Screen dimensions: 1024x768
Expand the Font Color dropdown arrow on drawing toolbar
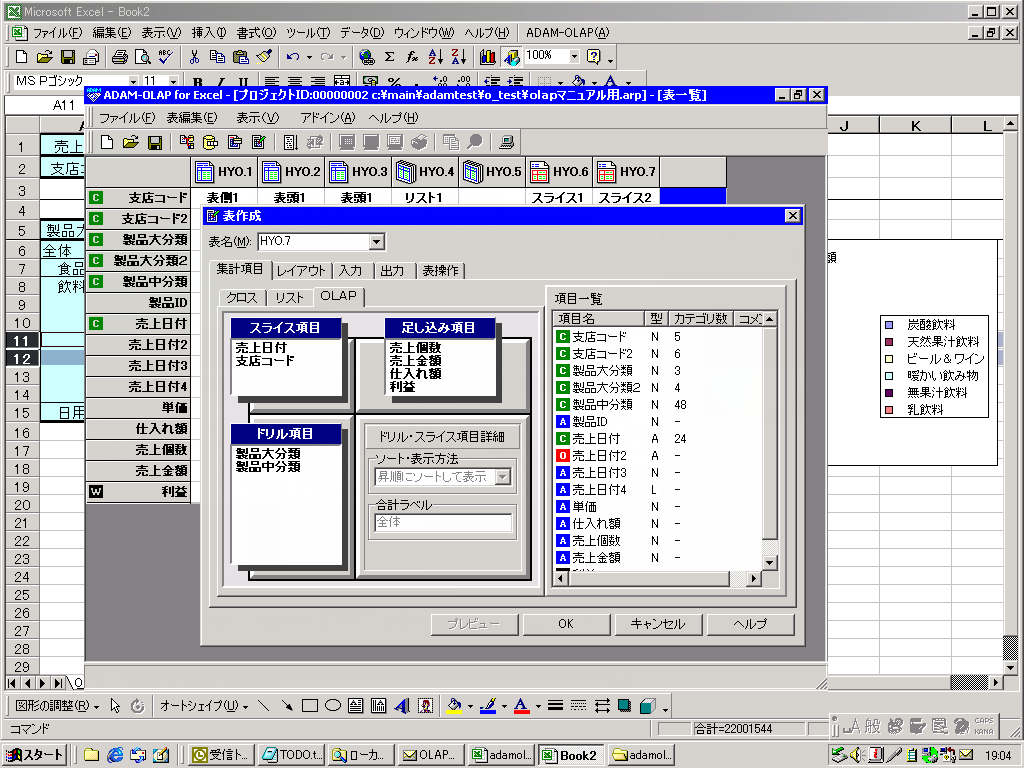coord(538,705)
